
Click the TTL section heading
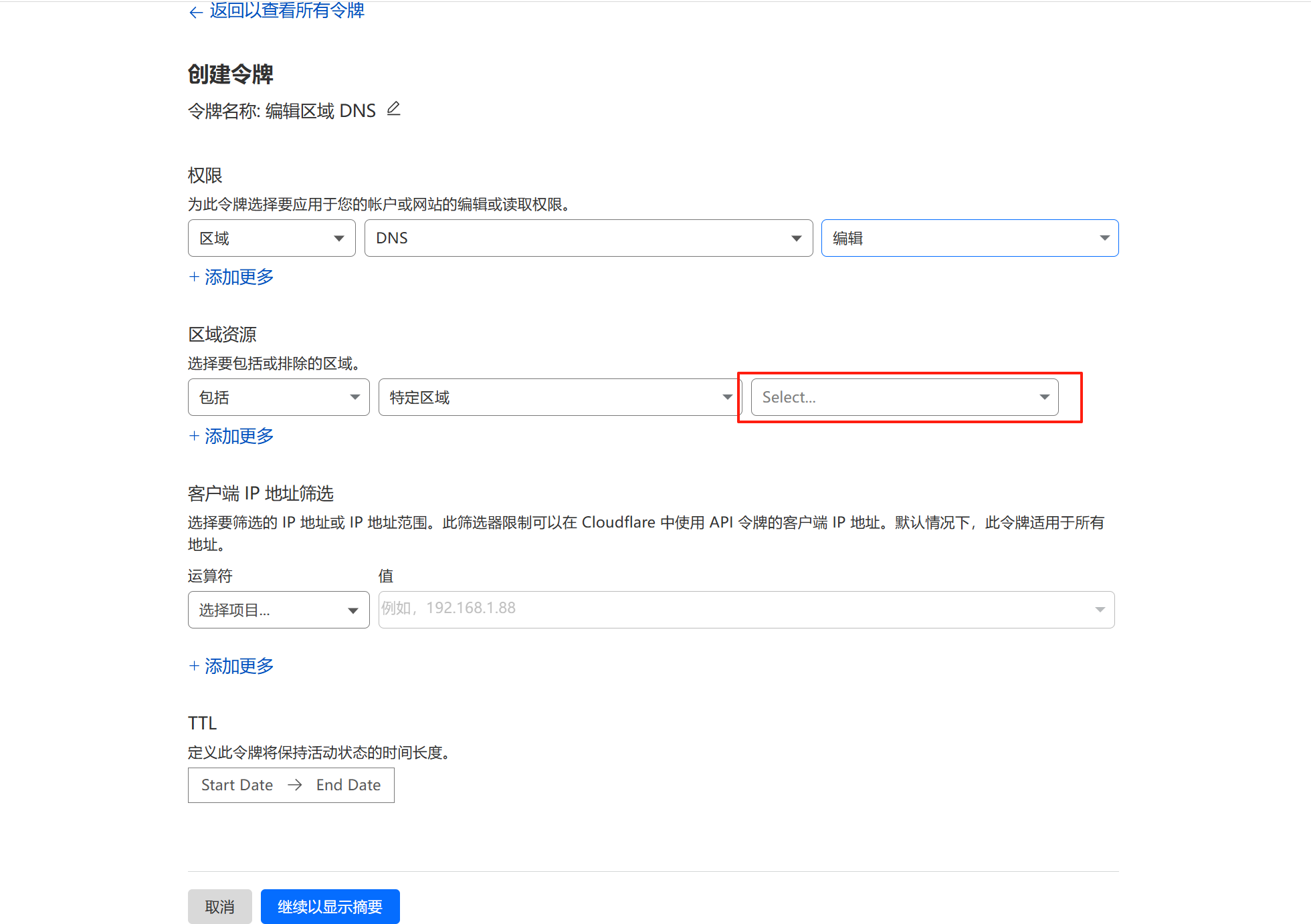pos(202,723)
